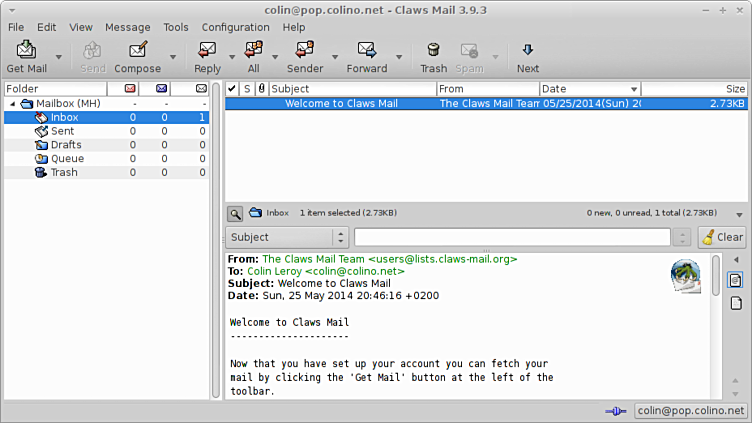Open the Subject search type combo box

coord(287,237)
